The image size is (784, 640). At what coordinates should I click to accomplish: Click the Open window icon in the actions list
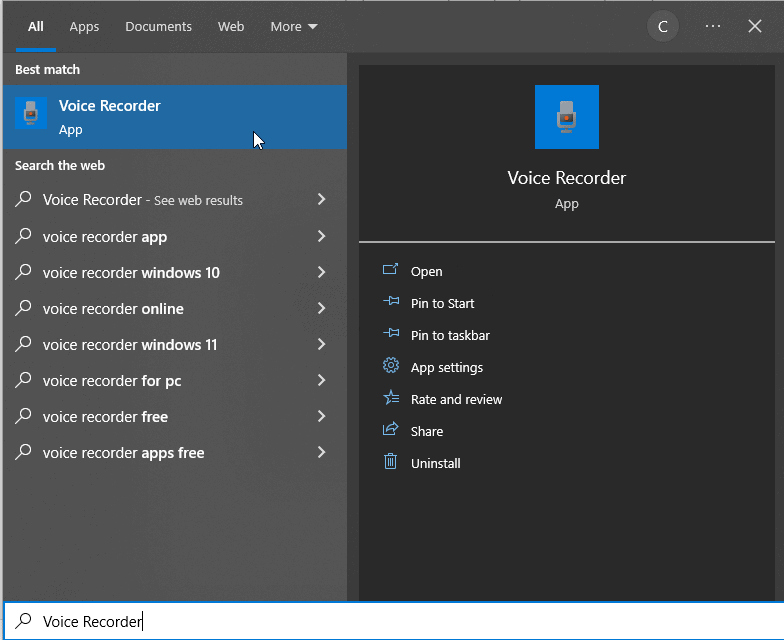[x=390, y=270]
